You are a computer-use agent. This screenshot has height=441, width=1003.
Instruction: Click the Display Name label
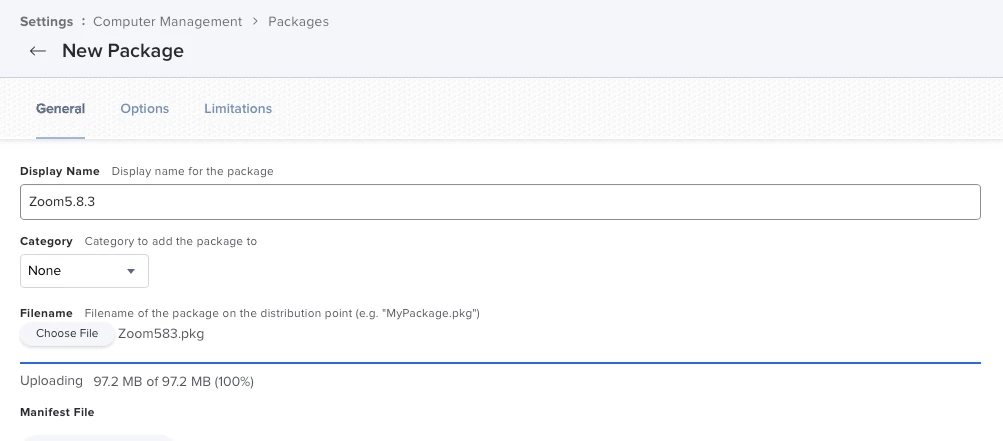pyautogui.click(x=59, y=171)
